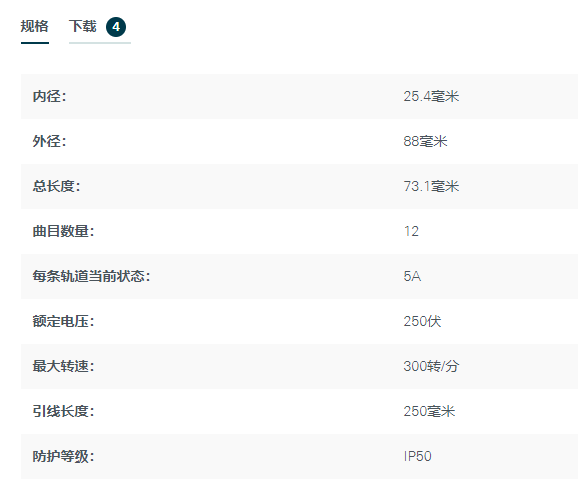Open the 规格 tab

click(x=35, y=27)
